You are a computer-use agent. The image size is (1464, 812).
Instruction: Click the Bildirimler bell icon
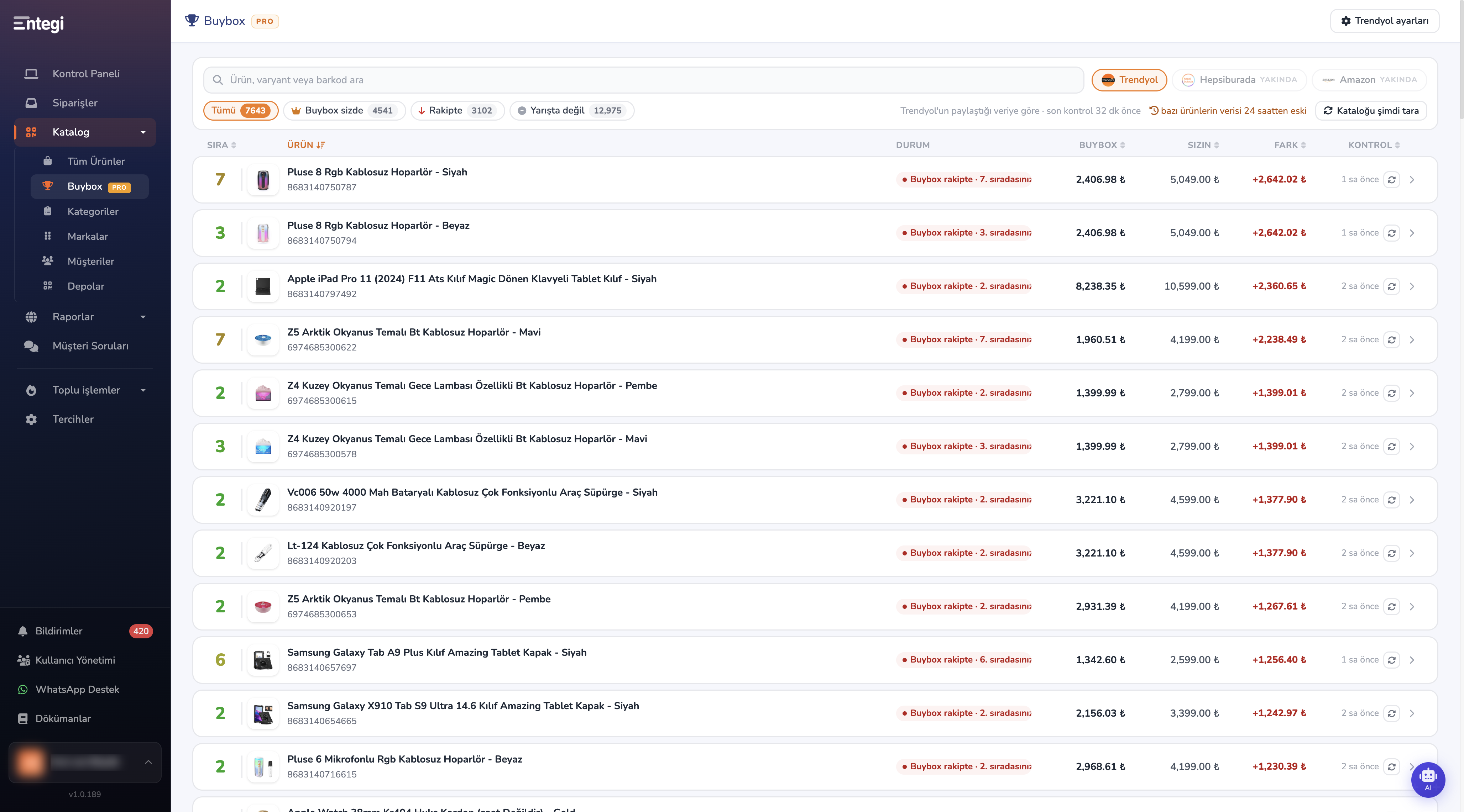click(x=23, y=631)
